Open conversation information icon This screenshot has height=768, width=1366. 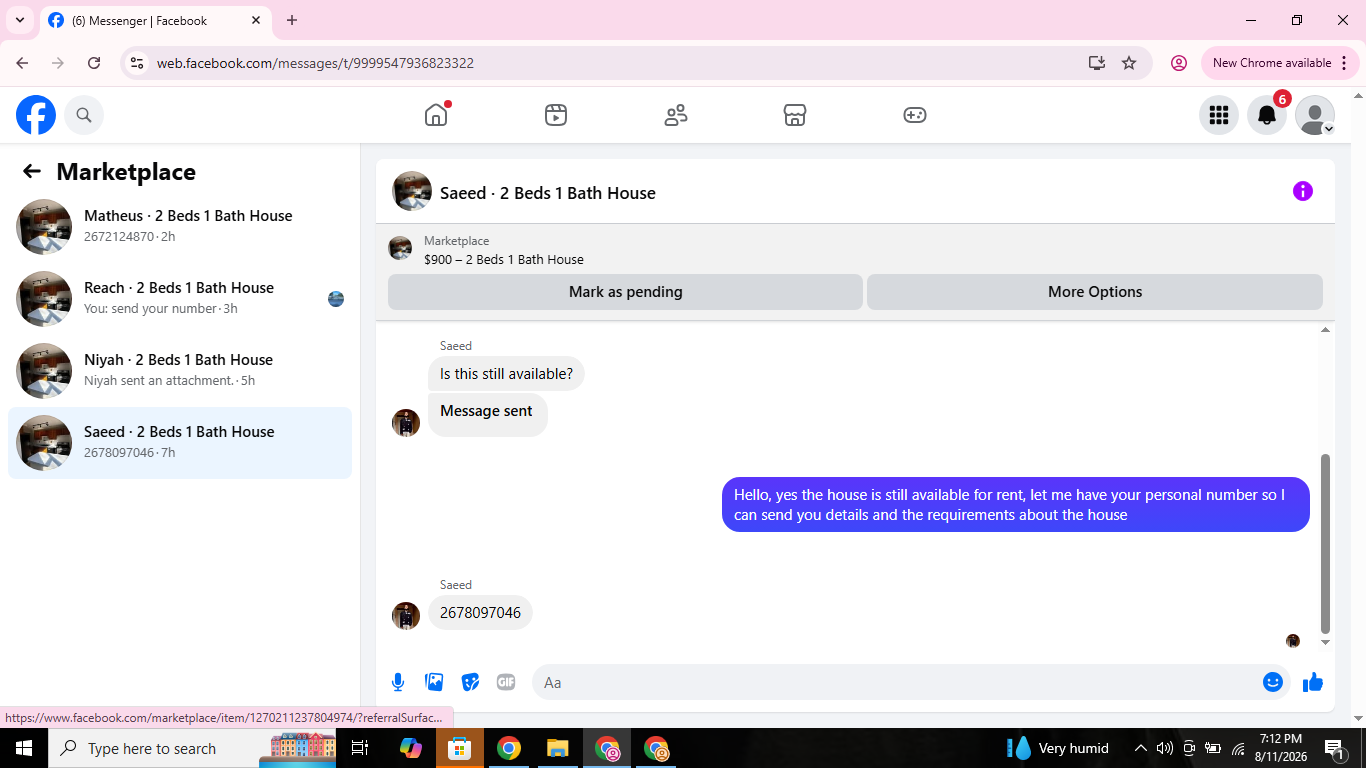(x=1302, y=191)
